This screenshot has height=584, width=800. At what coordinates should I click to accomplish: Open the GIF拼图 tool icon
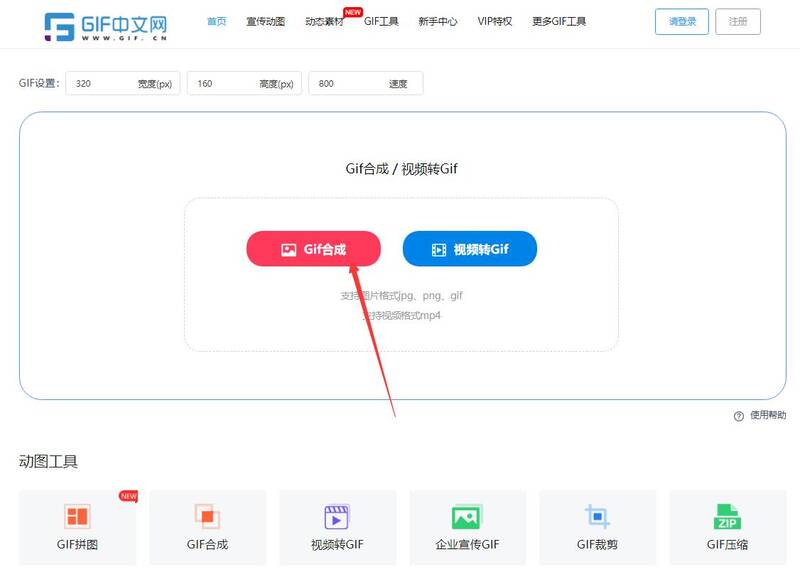[x=78, y=516]
